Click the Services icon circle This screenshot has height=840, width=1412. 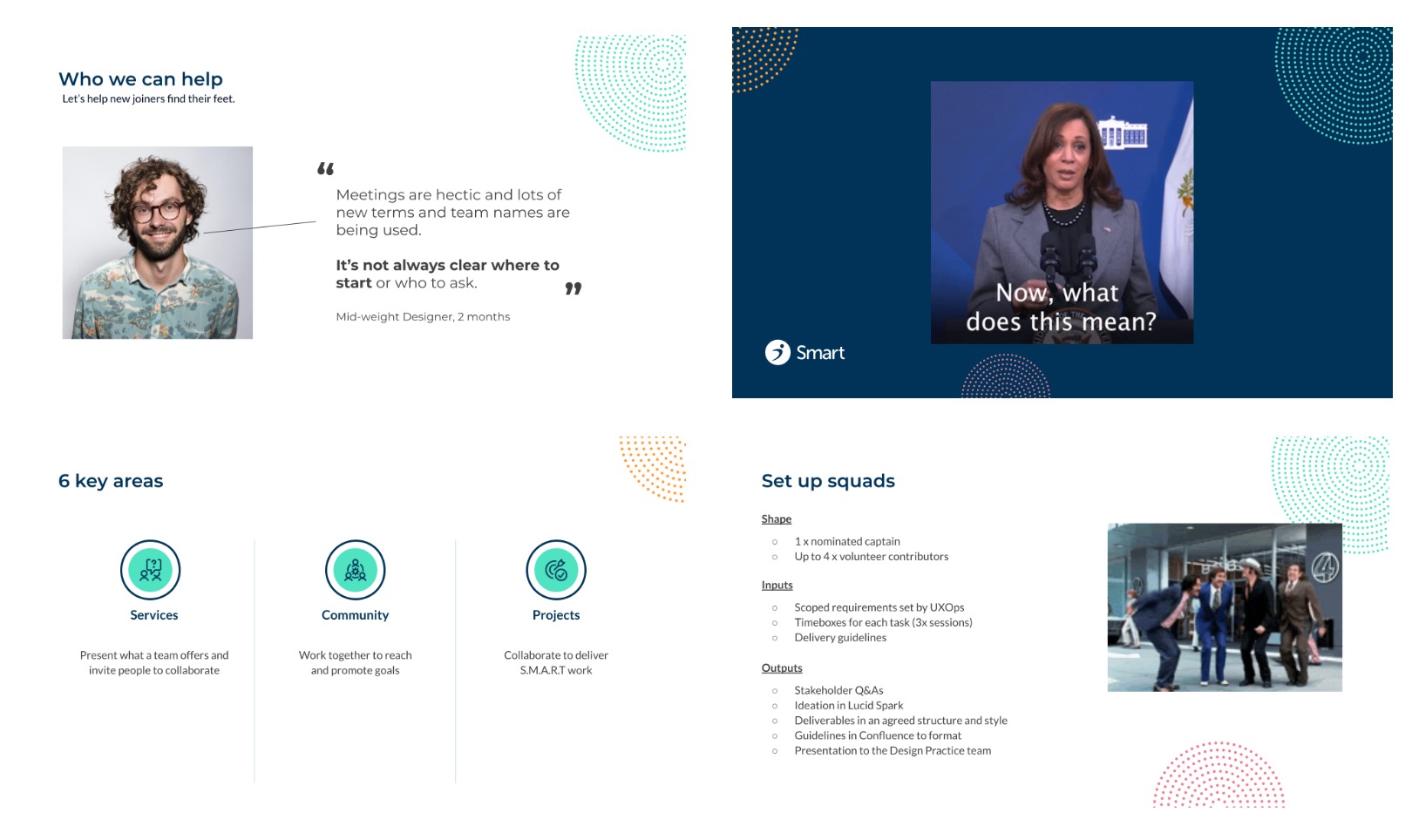[x=150, y=570]
